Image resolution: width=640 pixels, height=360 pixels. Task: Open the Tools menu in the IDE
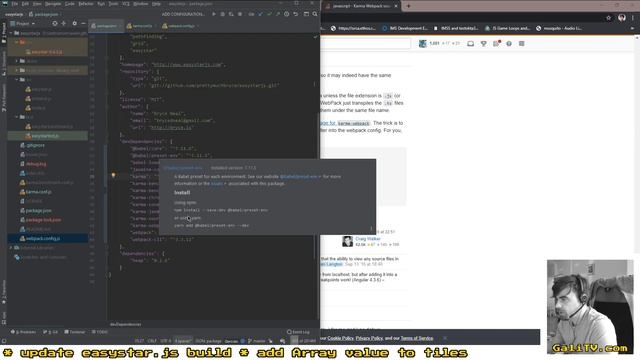113,4
